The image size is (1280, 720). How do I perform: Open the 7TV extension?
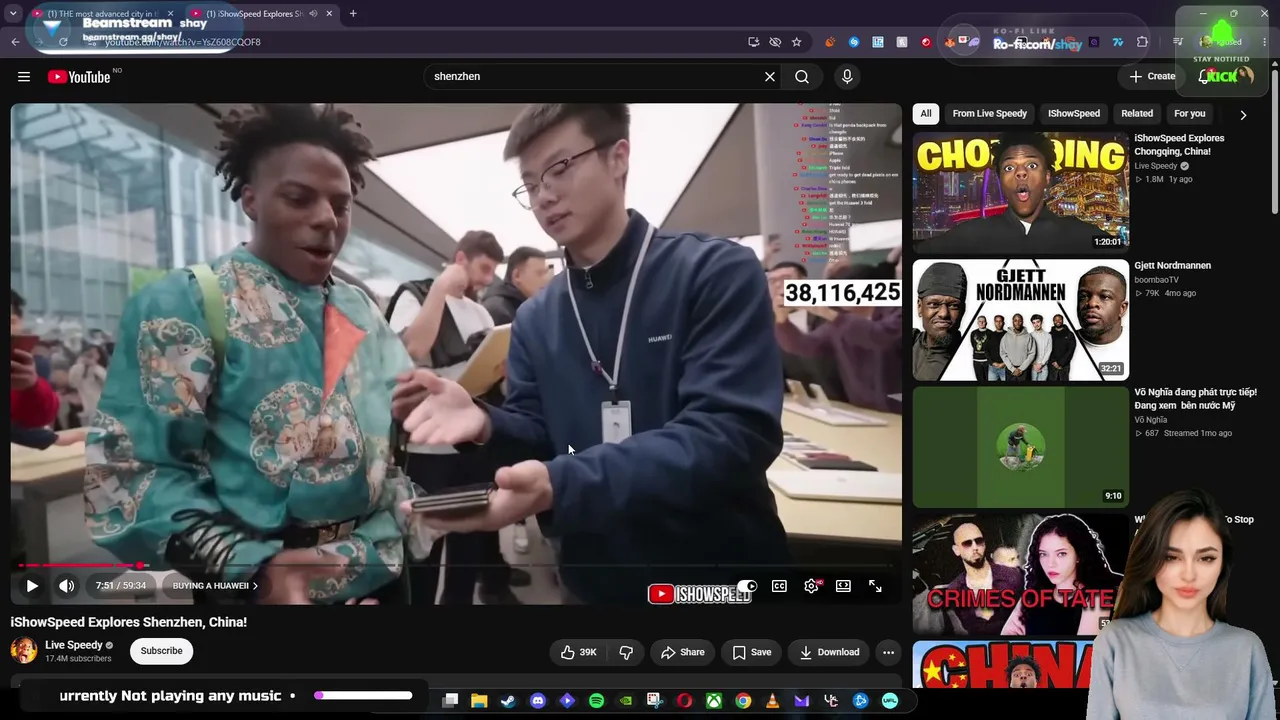tap(1118, 42)
